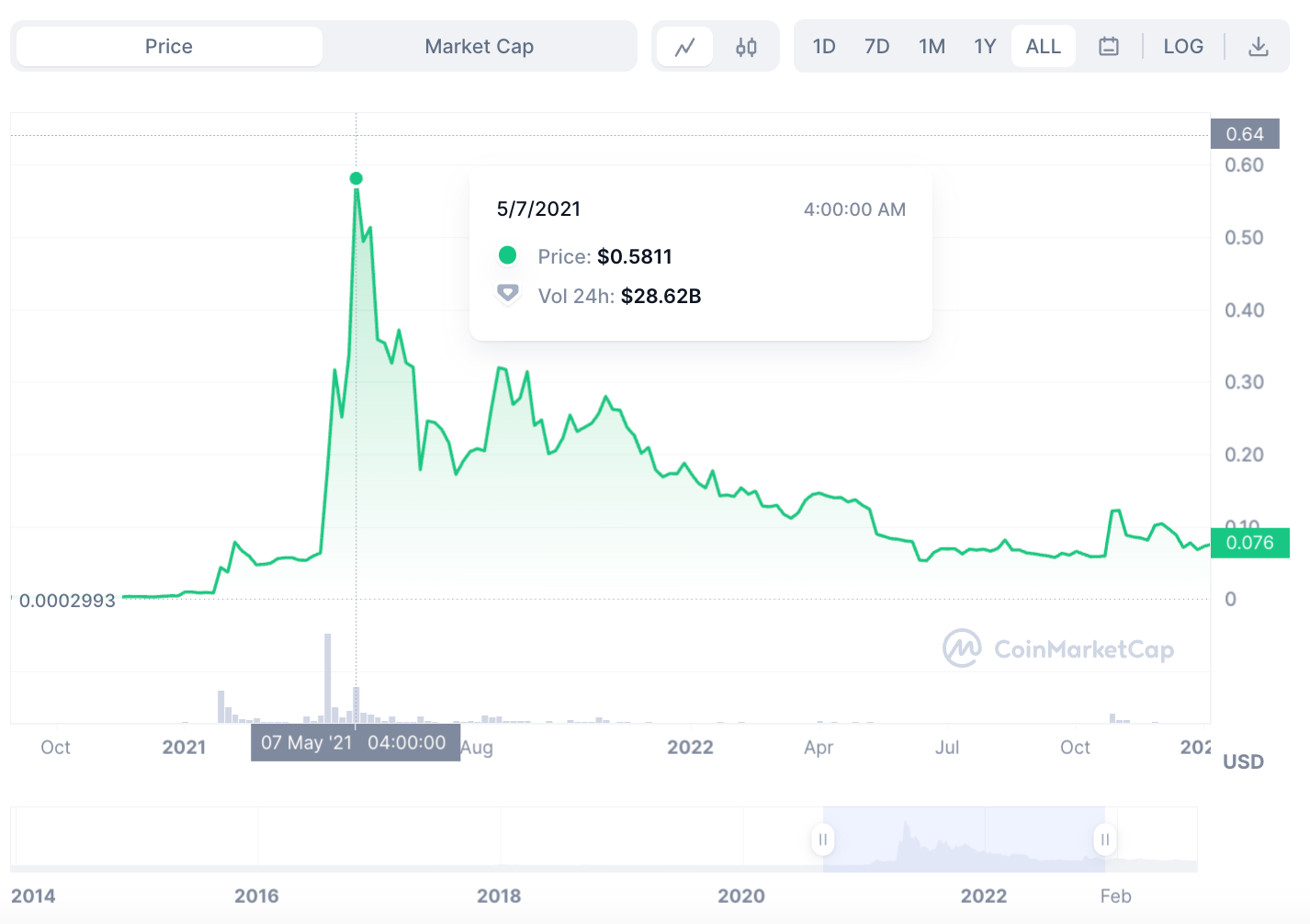
Task: Select the line chart view icon
Action: (685, 47)
